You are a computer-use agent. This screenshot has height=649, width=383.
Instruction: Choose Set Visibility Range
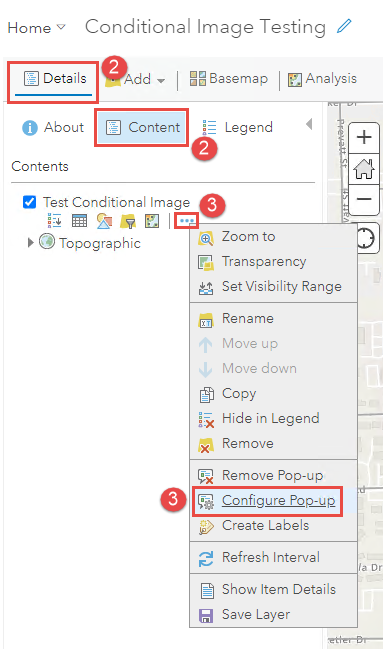(273, 286)
